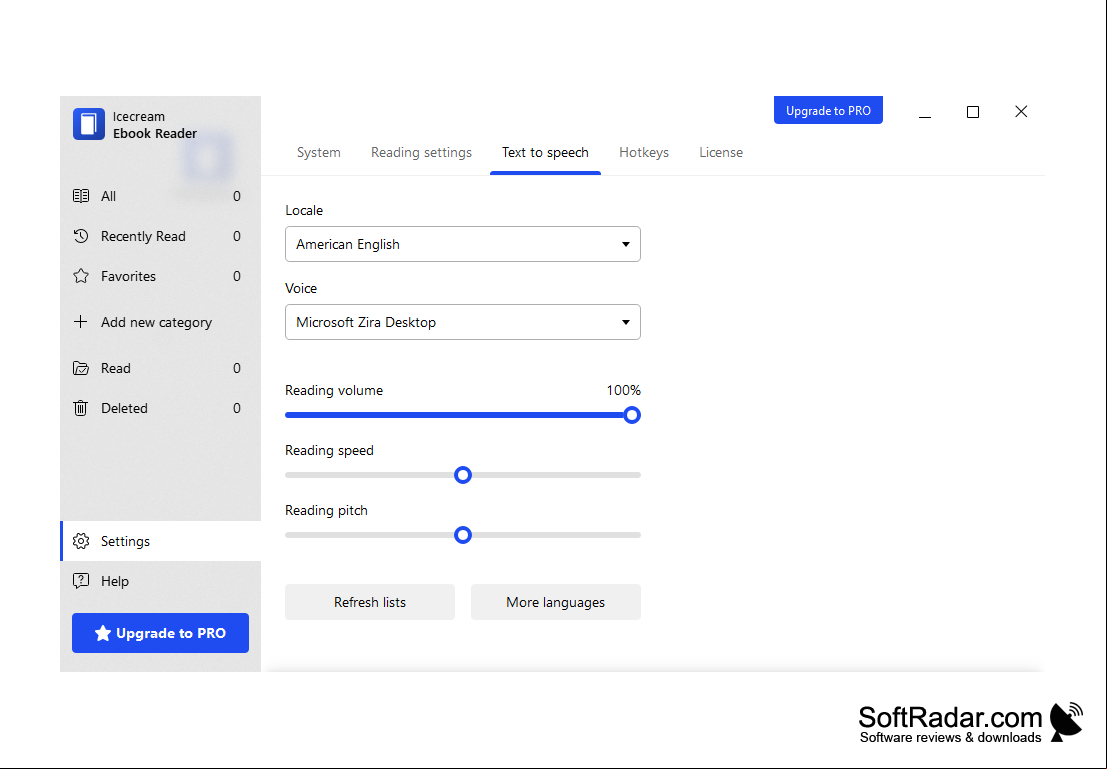Click the Settings label in sidebar
Screen dimensions: 1107x769
[125, 542]
